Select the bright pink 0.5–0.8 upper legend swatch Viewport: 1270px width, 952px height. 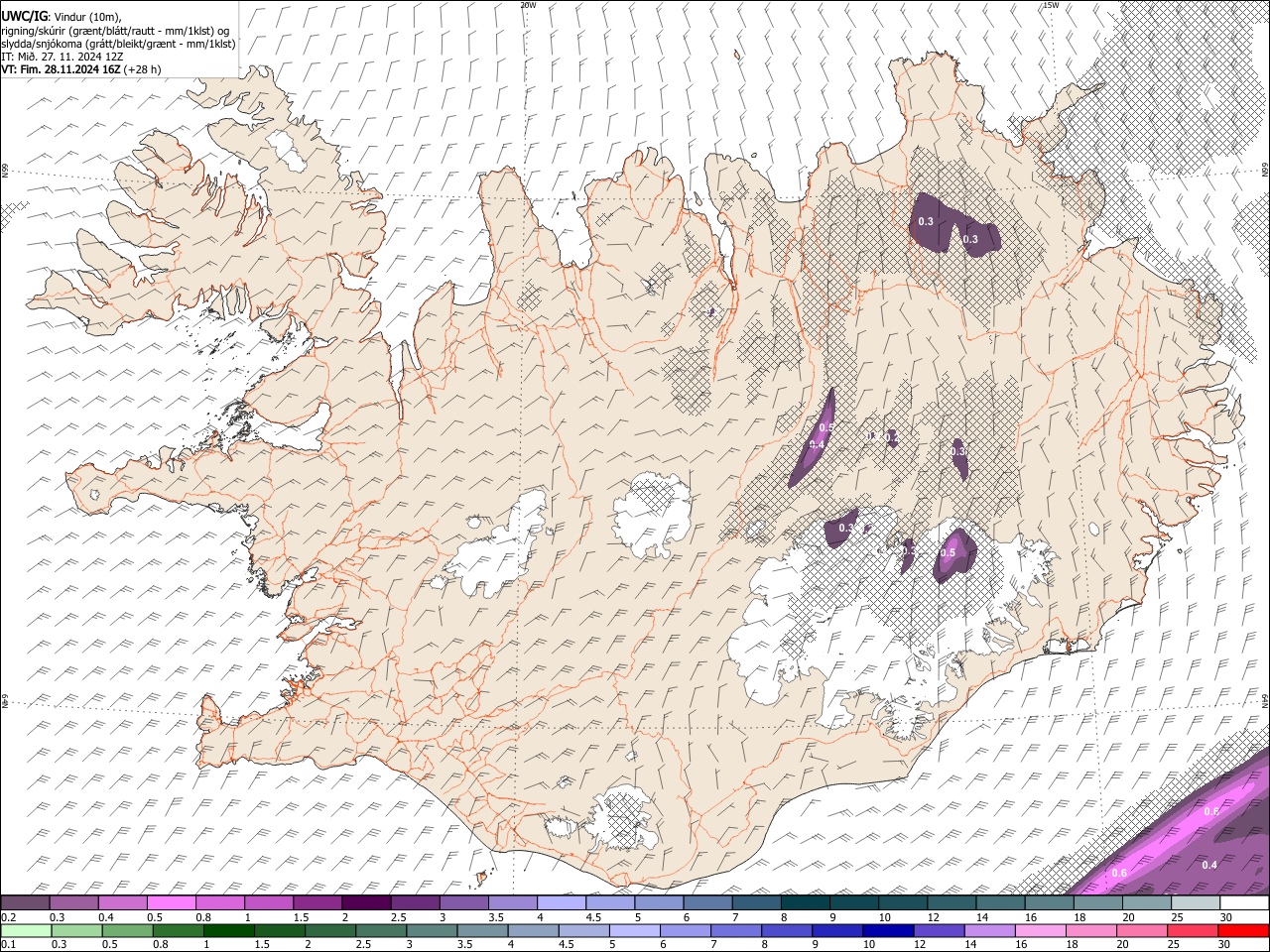pos(173,902)
